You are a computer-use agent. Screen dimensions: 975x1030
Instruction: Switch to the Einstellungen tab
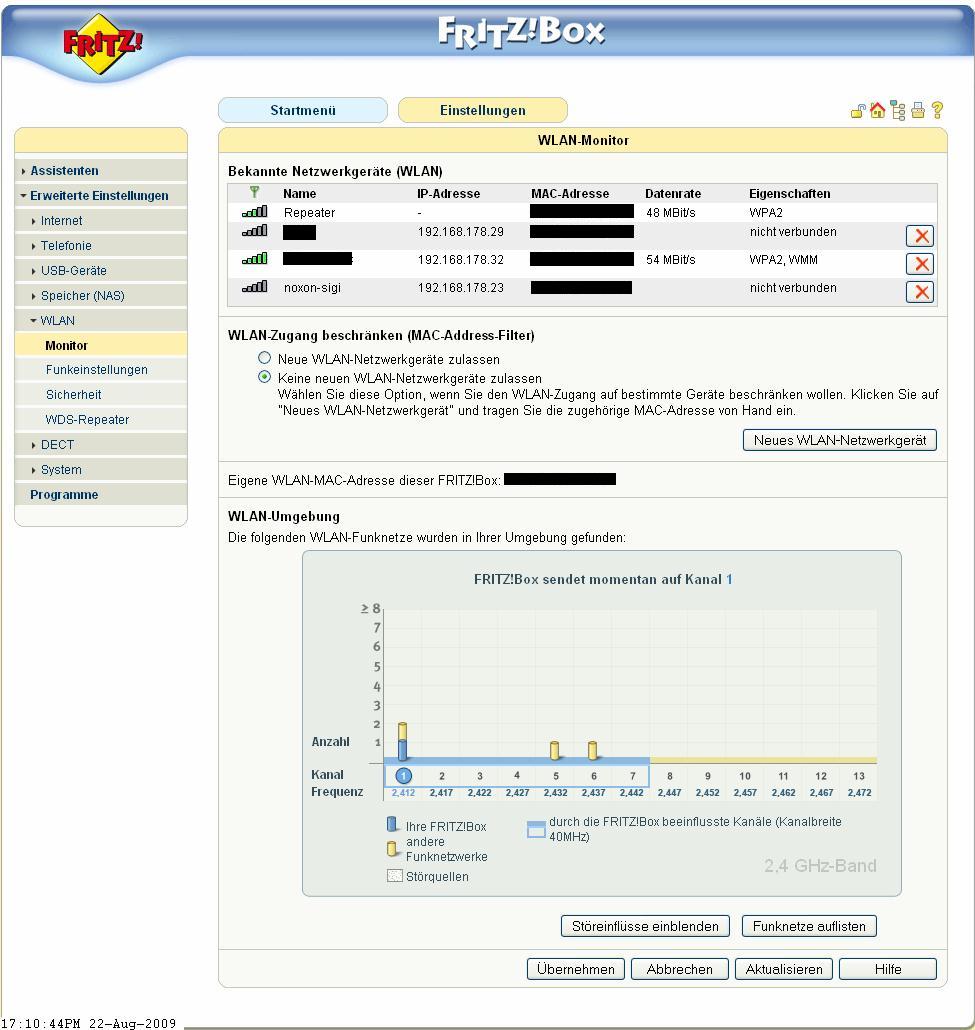(x=483, y=110)
